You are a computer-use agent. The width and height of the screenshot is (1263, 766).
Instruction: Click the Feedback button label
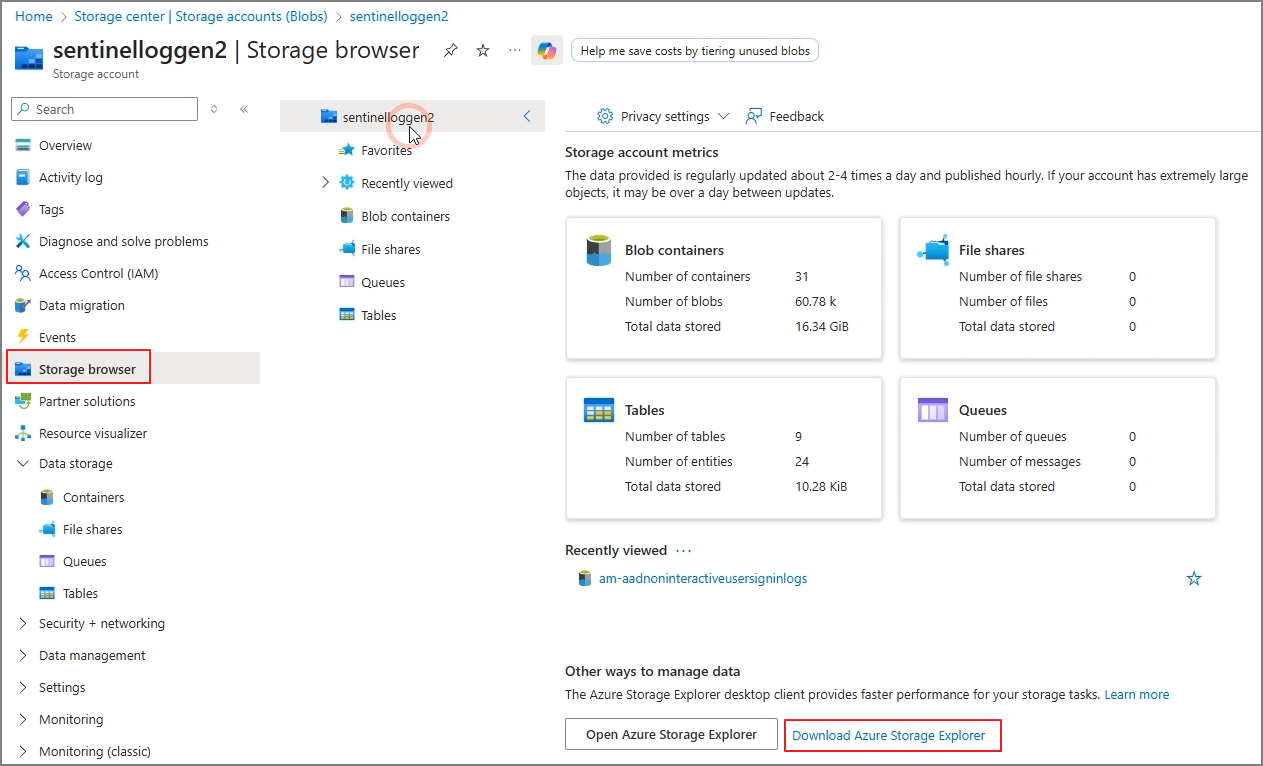[x=797, y=116]
